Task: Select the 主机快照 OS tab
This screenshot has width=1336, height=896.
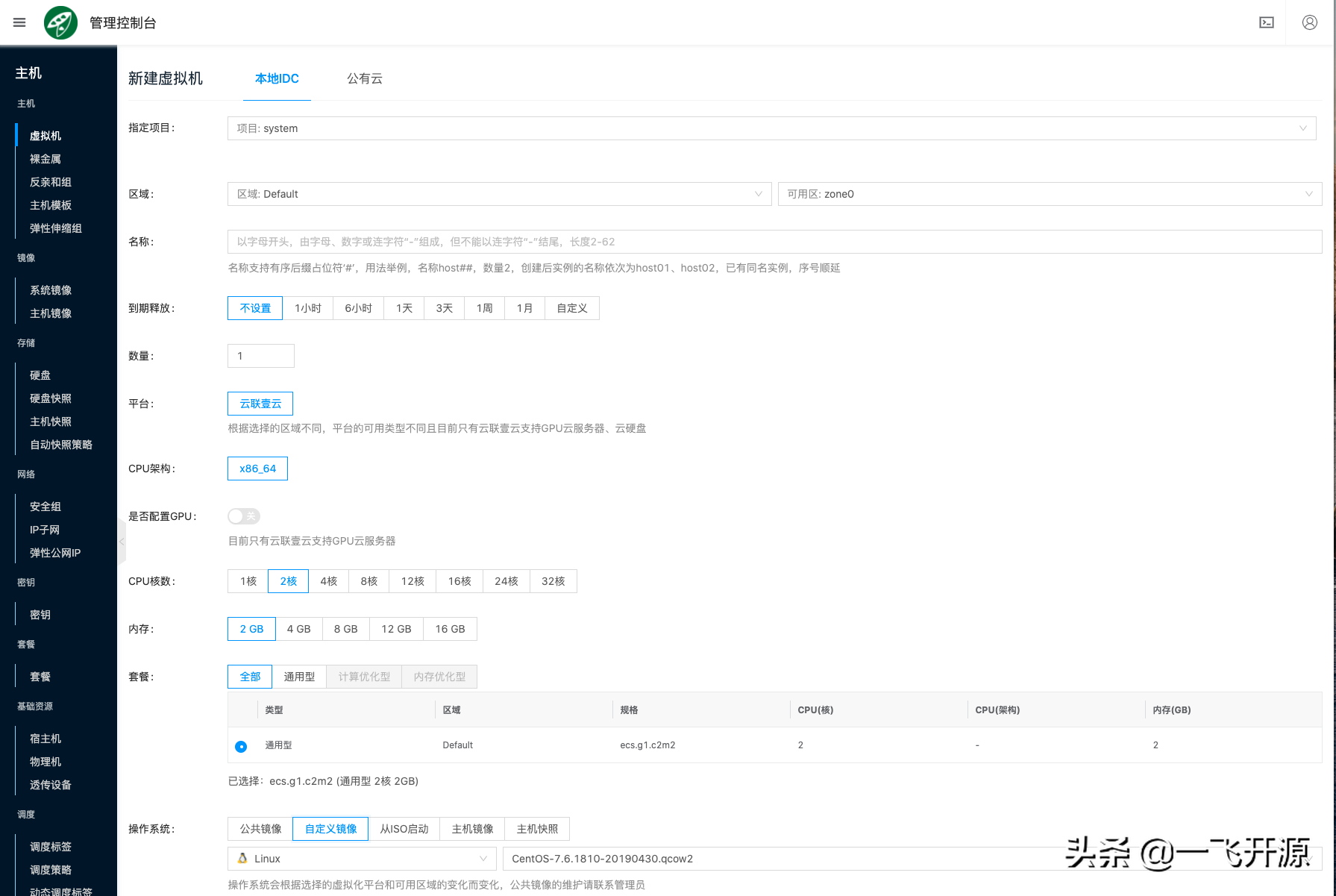Action: (537, 829)
